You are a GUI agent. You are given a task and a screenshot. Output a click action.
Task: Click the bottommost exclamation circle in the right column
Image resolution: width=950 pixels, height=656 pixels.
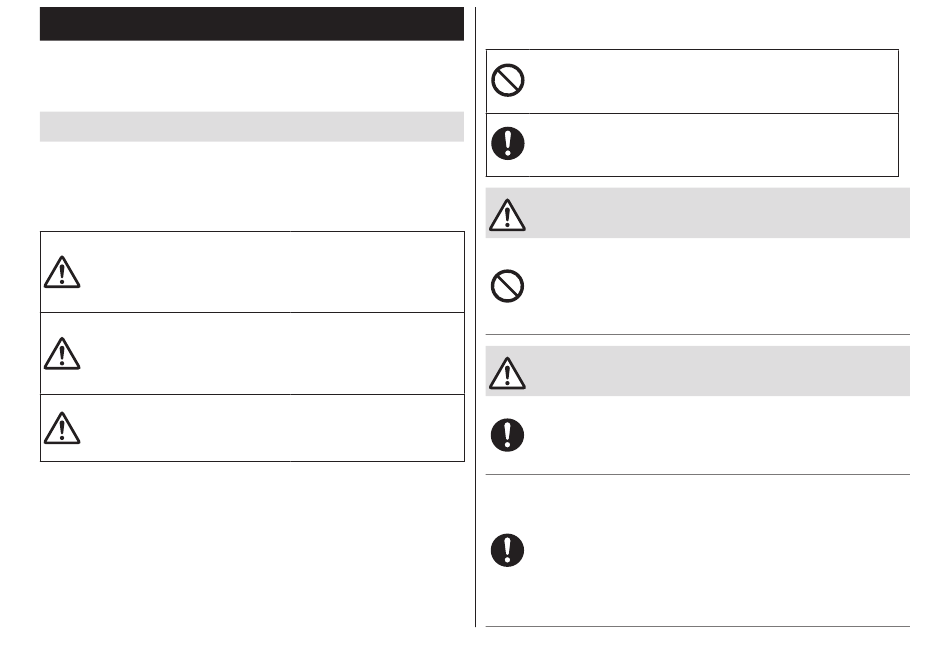[508, 550]
